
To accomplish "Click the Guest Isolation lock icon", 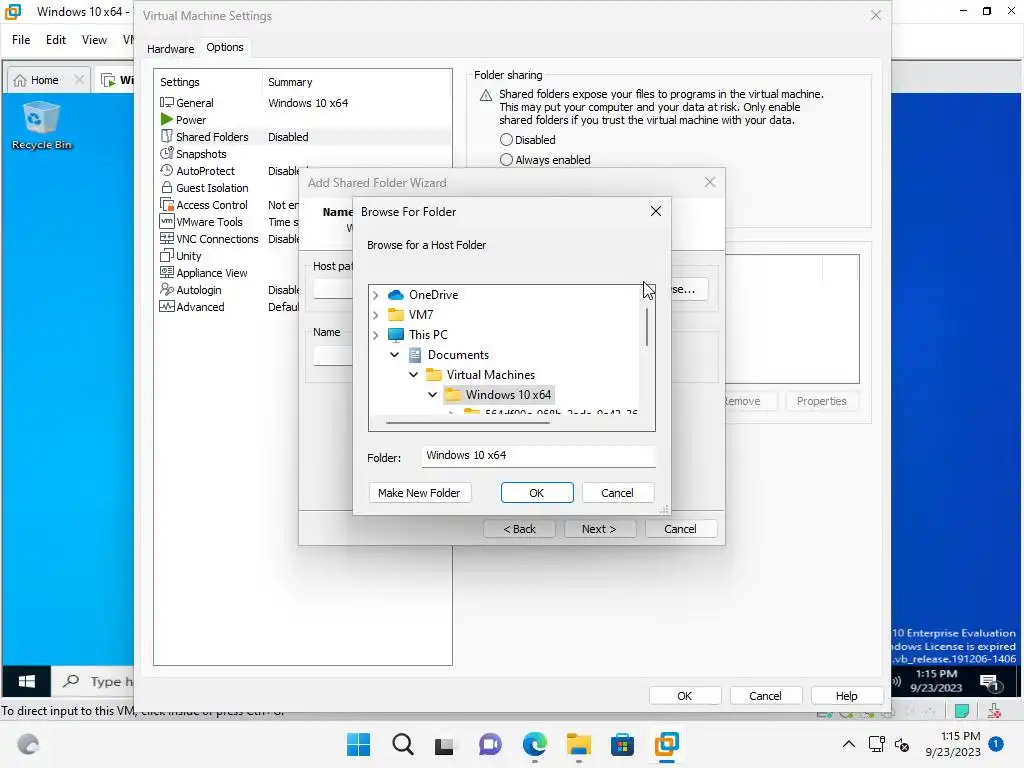I will (x=167, y=187).
